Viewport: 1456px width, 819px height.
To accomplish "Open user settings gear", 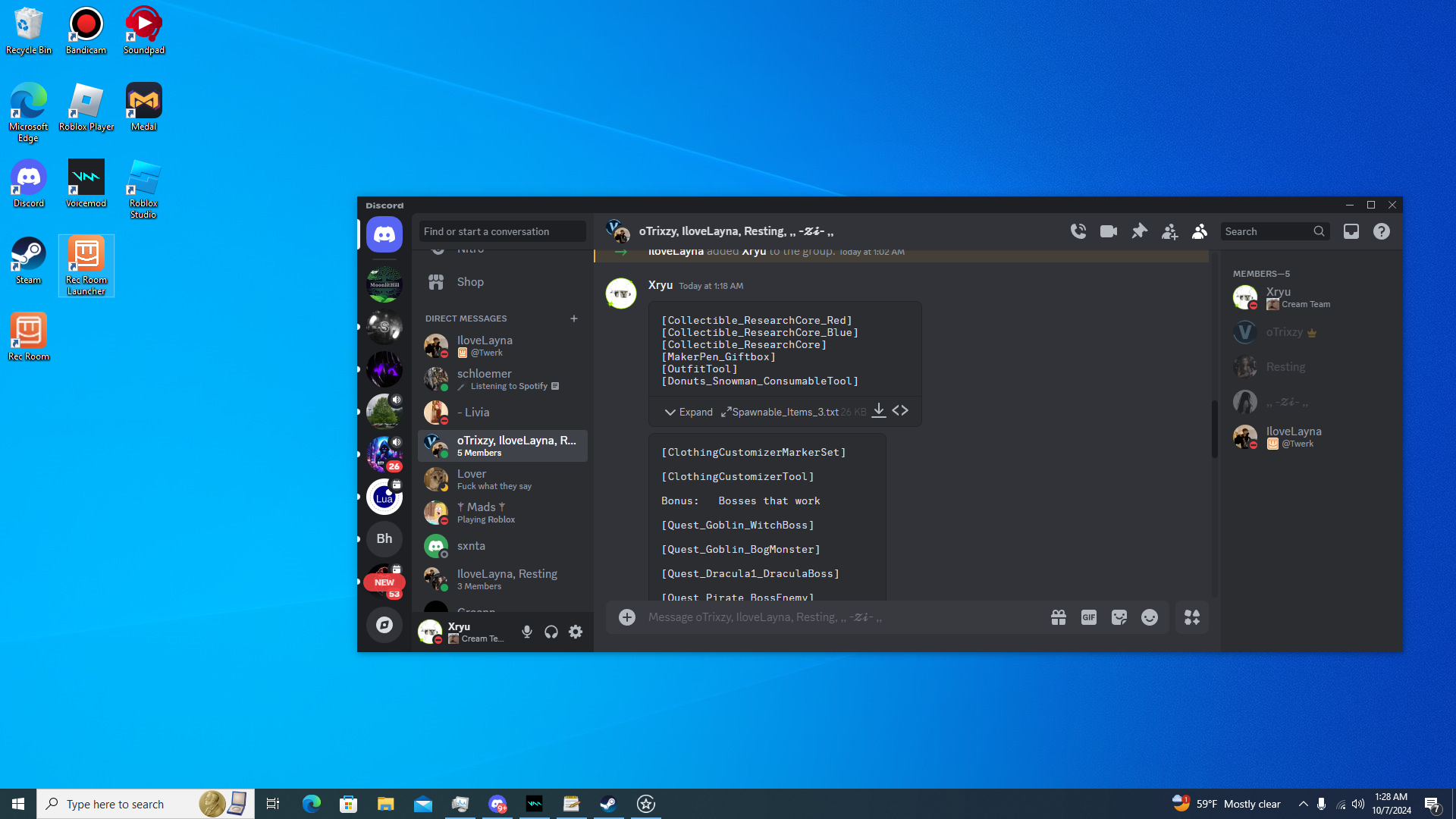I will [x=576, y=632].
